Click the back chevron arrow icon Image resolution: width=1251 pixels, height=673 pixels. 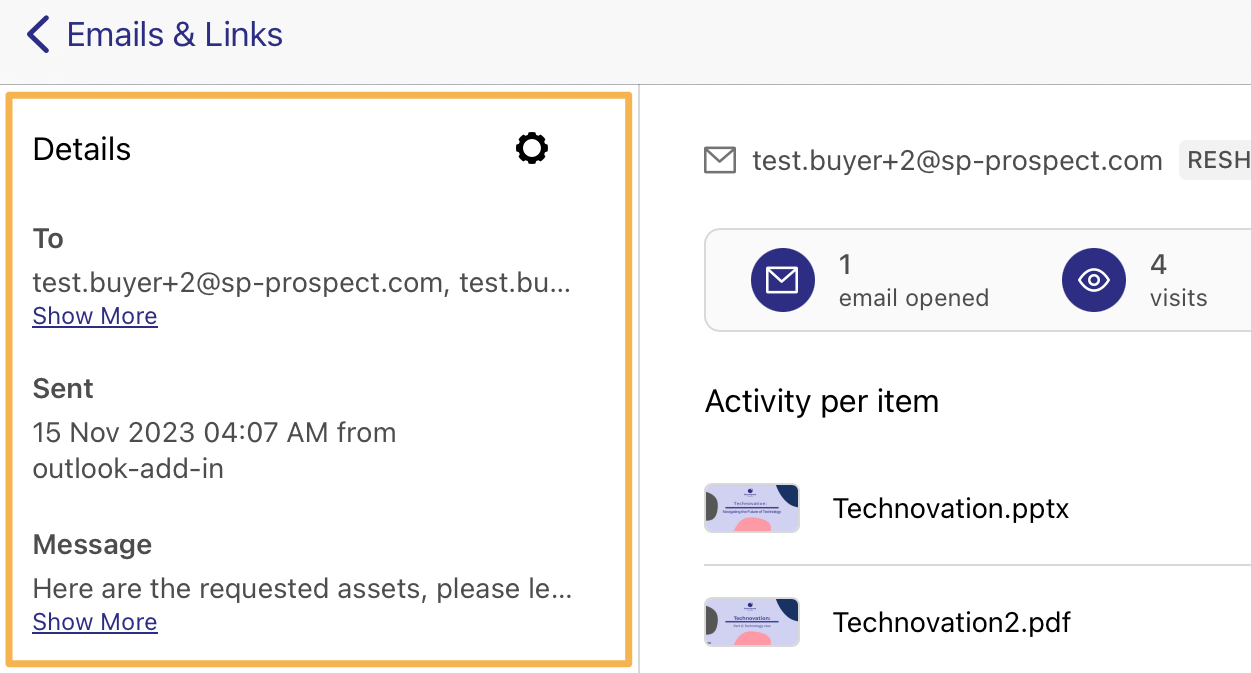pyautogui.click(x=38, y=35)
